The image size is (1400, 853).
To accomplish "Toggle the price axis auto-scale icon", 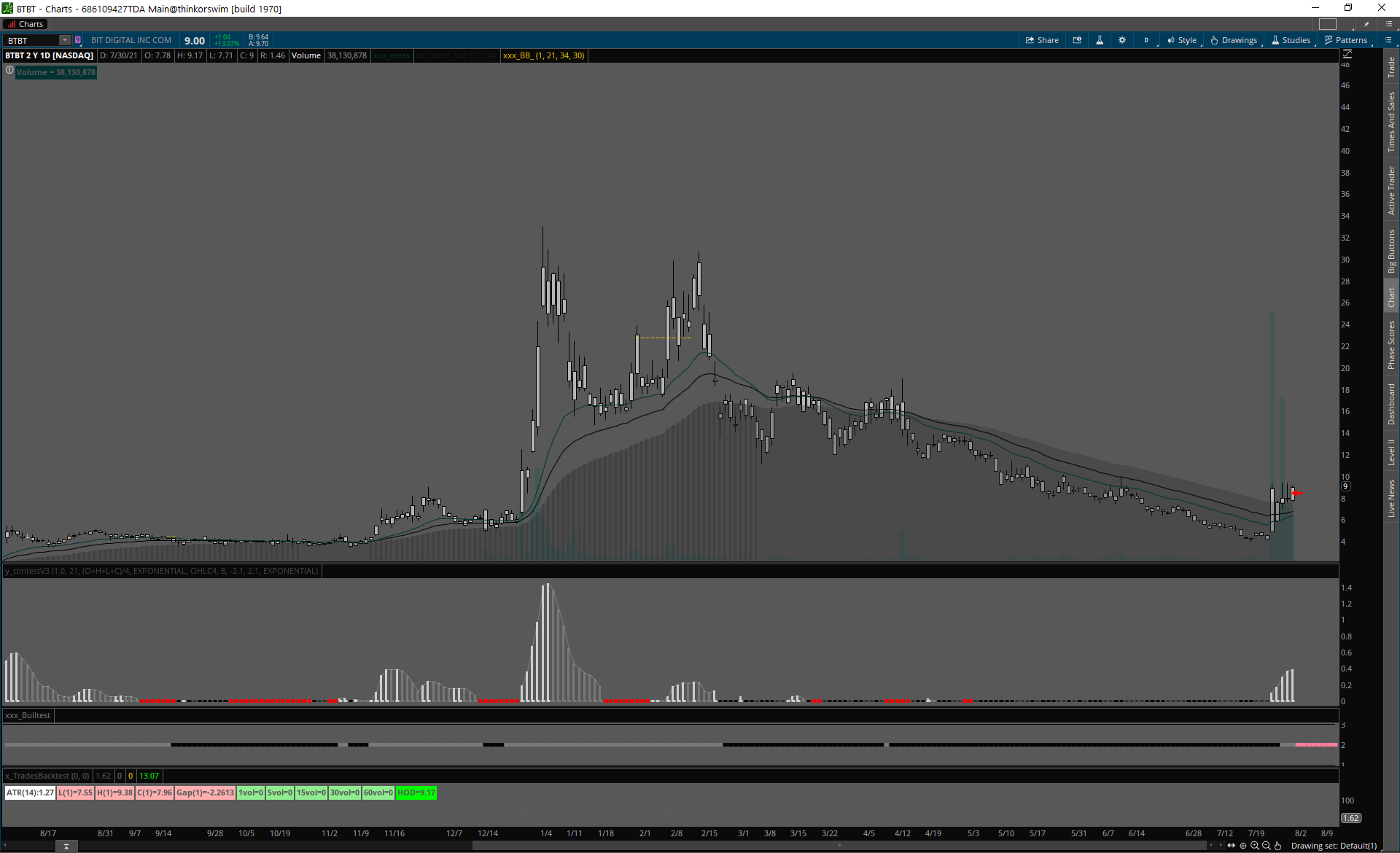I will (x=1347, y=54).
